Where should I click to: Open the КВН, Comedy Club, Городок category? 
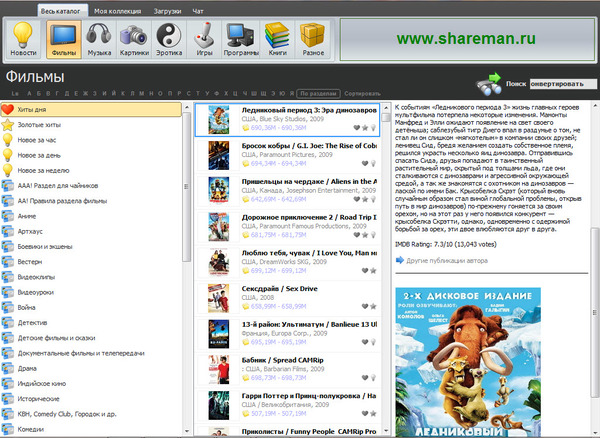91,414
